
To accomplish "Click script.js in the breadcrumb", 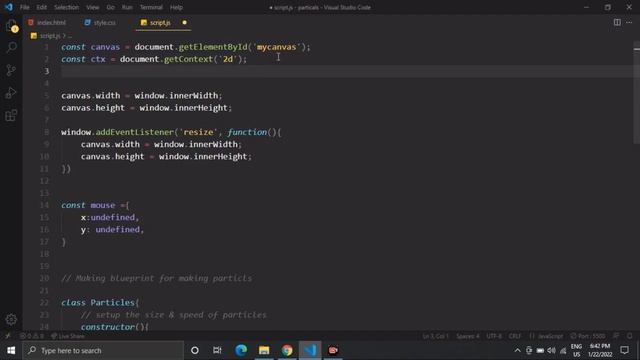I will pos(50,36).
